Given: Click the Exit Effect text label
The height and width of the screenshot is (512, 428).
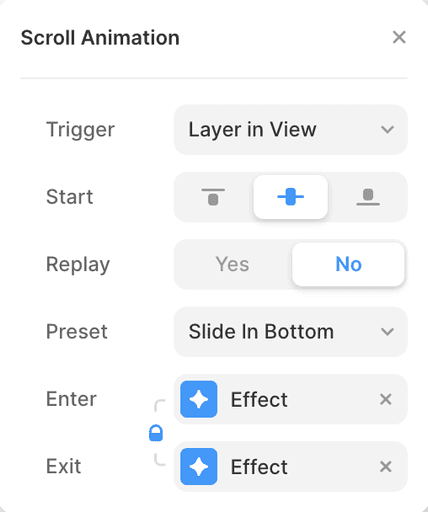Looking at the screenshot, I should pyautogui.click(x=259, y=467).
